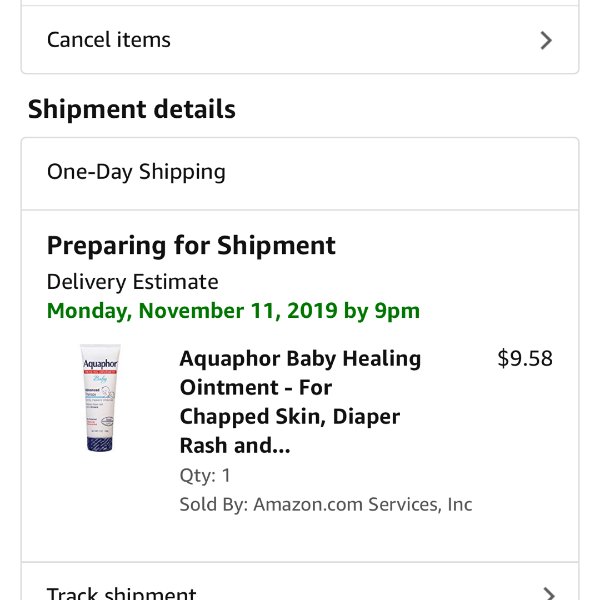Image resolution: width=600 pixels, height=600 pixels.
Task: Tap the $9.58 item price
Action: pos(525,358)
